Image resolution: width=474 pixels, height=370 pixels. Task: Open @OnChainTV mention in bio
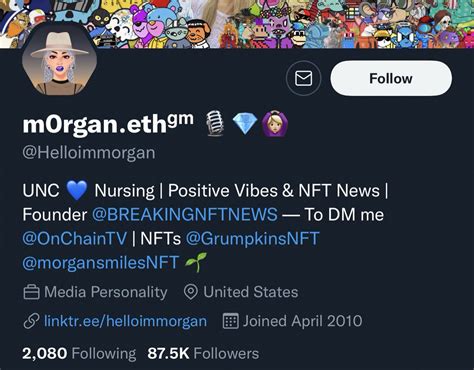75,239
